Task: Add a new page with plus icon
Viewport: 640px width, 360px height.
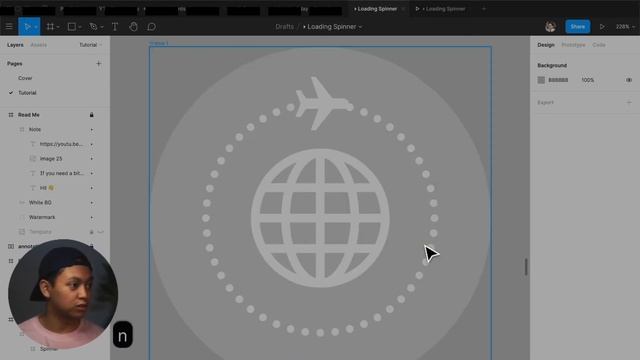Action: click(x=98, y=64)
